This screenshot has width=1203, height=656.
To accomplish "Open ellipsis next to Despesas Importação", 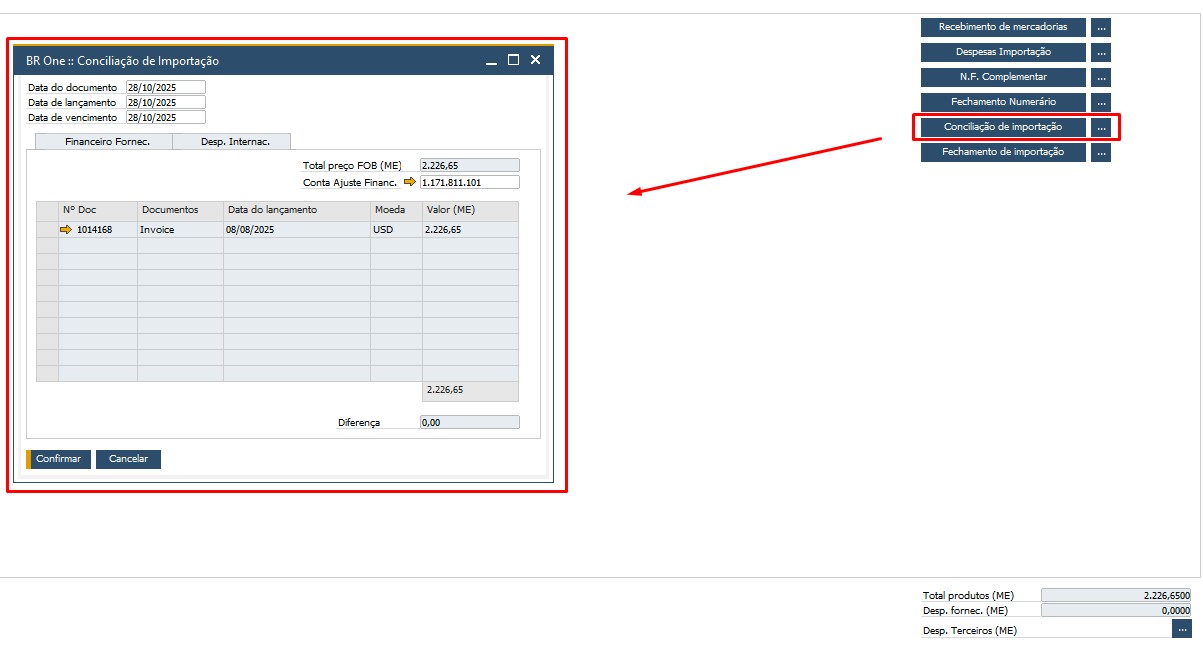I will coord(1100,52).
